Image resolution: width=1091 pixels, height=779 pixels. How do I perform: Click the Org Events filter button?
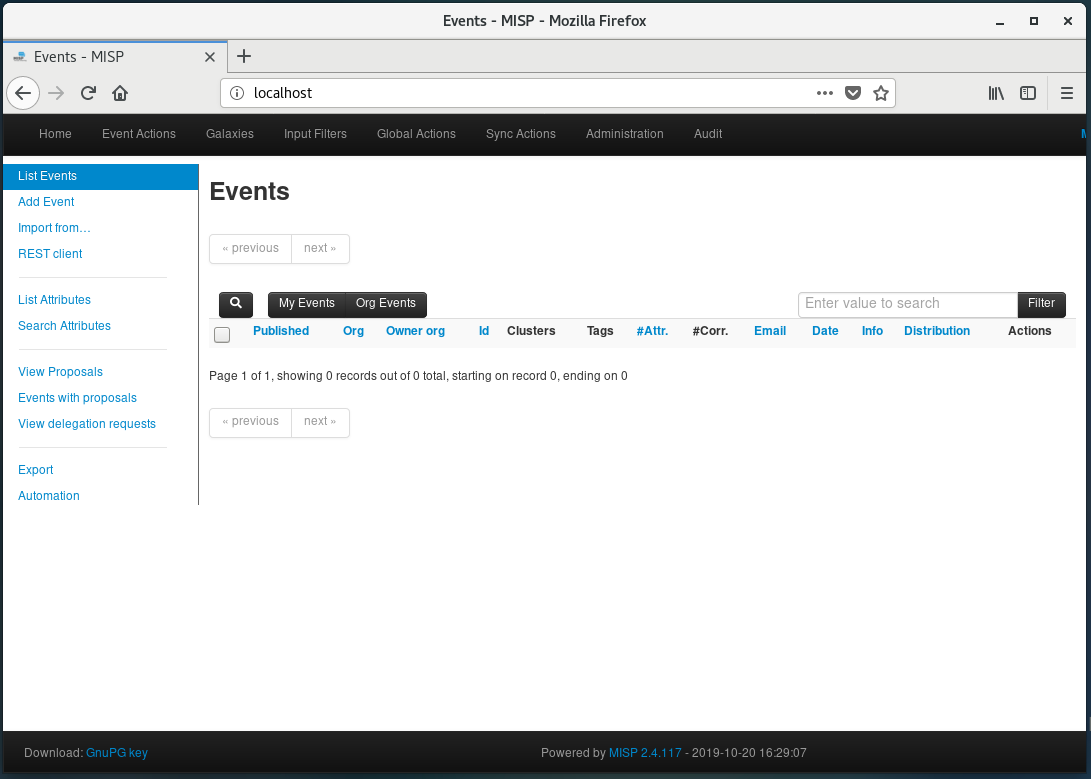[x=385, y=303]
